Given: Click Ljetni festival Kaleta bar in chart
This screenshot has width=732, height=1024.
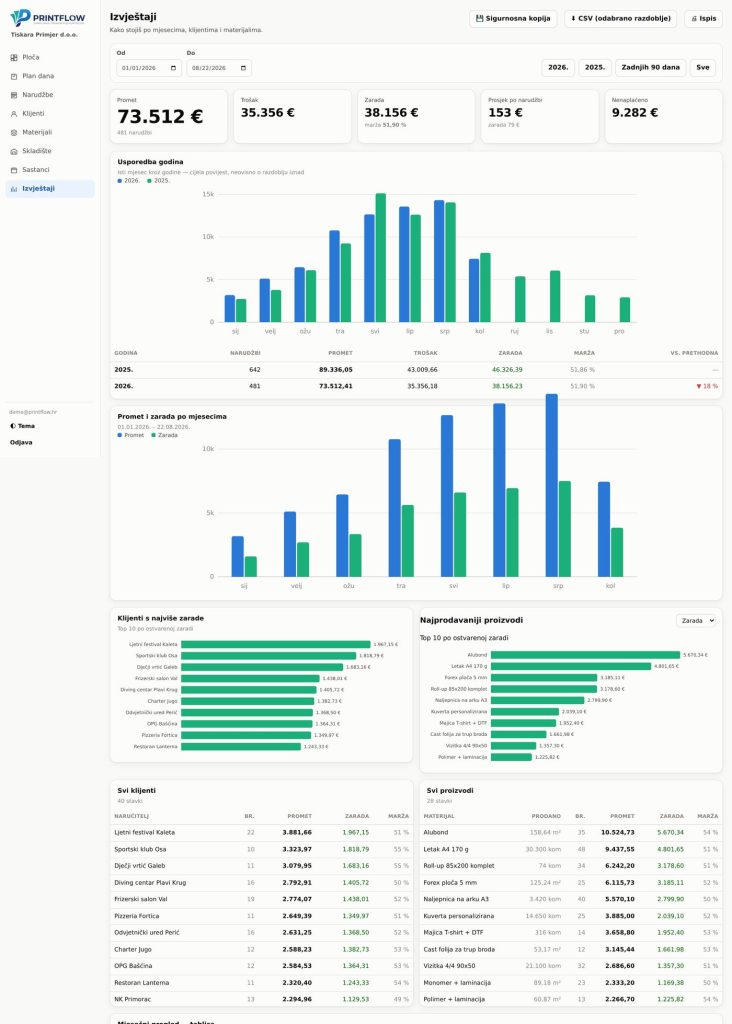Looking at the screenshot, I should (x=276, y=645).
